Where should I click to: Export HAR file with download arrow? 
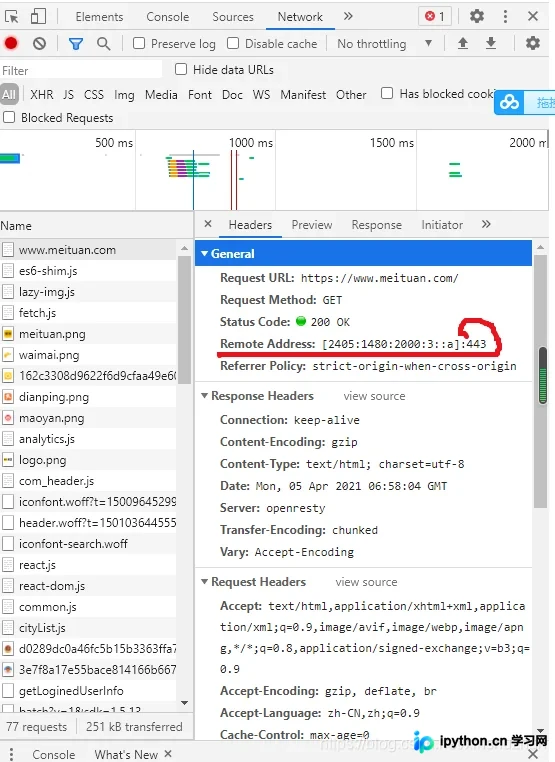coord(491,43)
